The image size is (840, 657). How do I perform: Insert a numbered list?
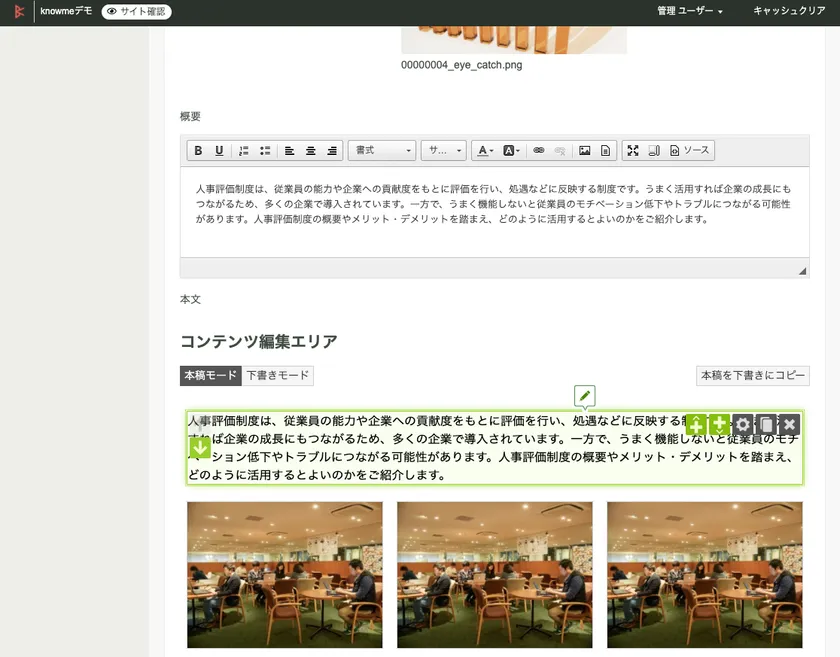click(x=244, y=151)
